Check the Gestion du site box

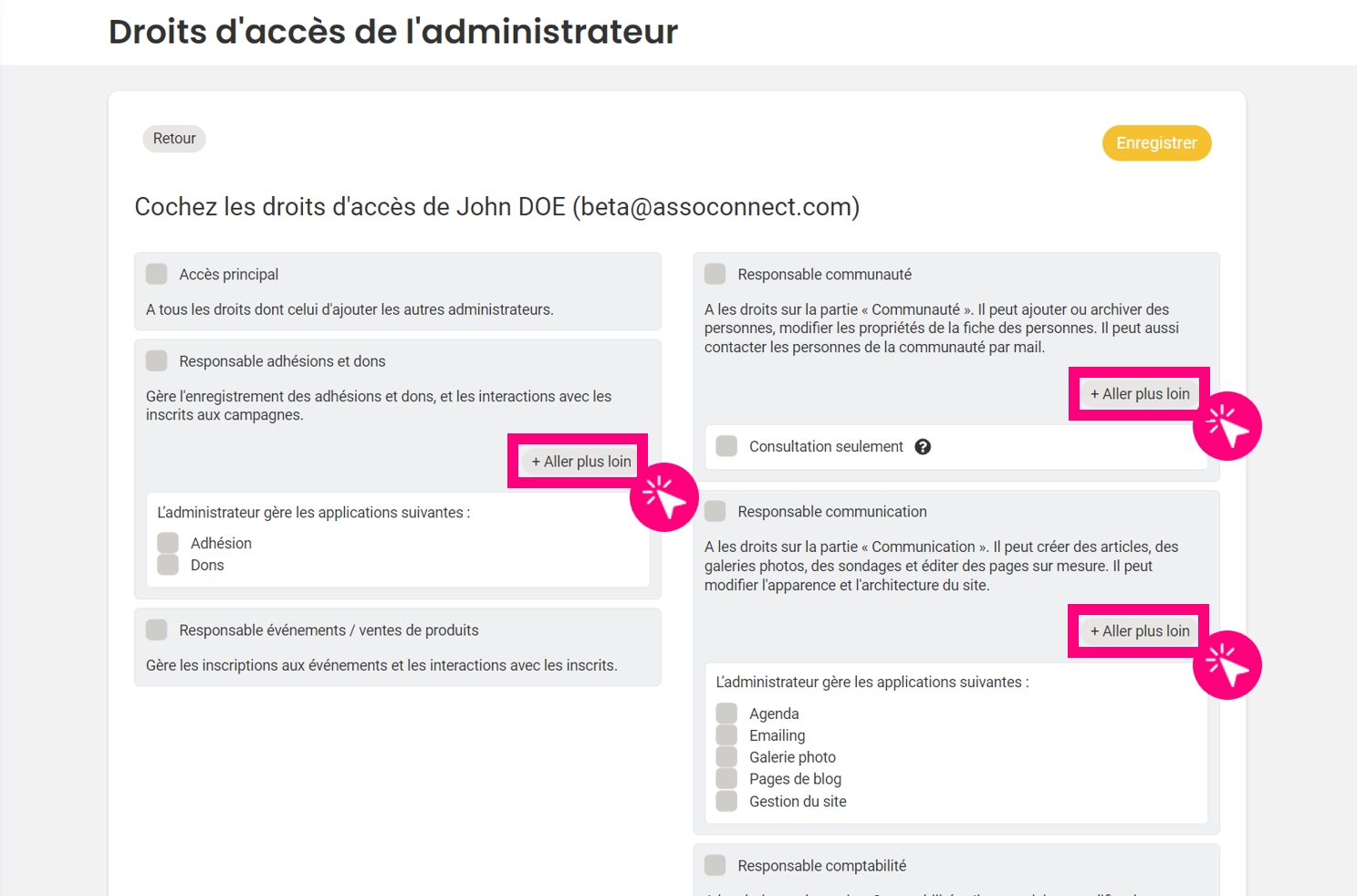coord(726,802)
